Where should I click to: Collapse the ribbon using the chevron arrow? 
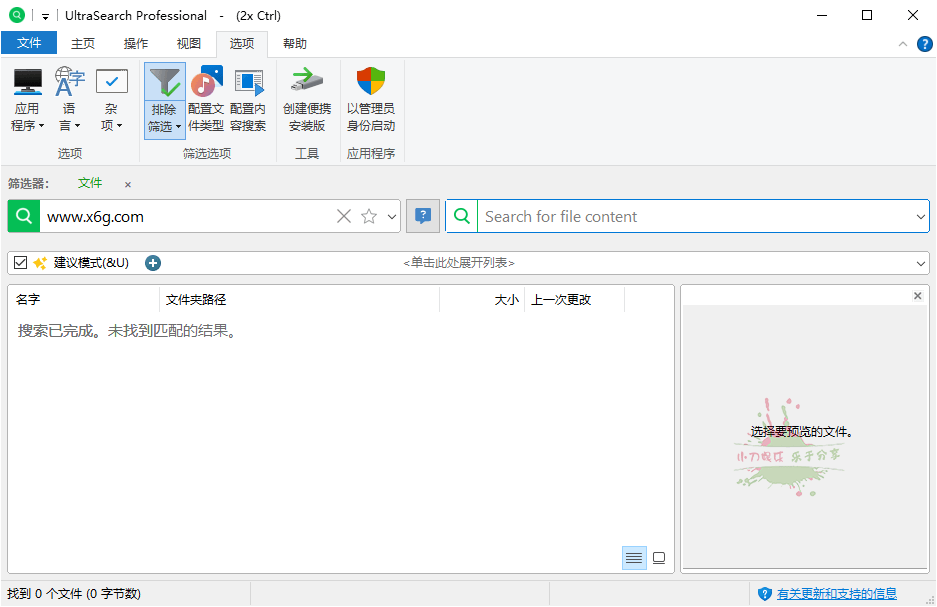click(x=903, y=43)
